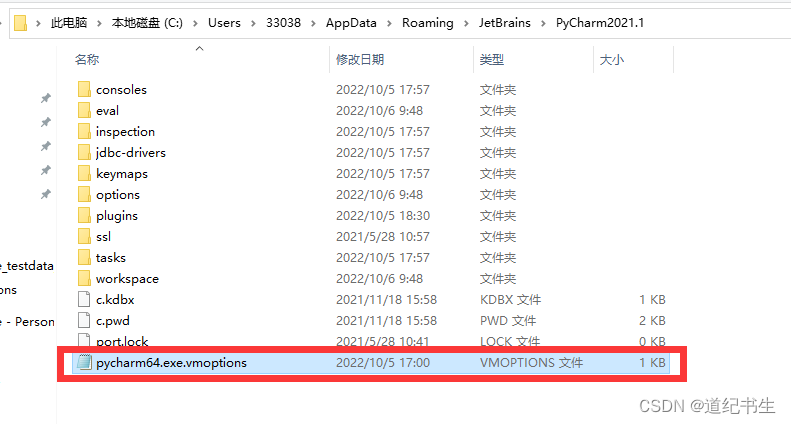Viewport: 791px width, 424px height.
Task: Click the plugins folder icon
Action: [x=84, y=216]
